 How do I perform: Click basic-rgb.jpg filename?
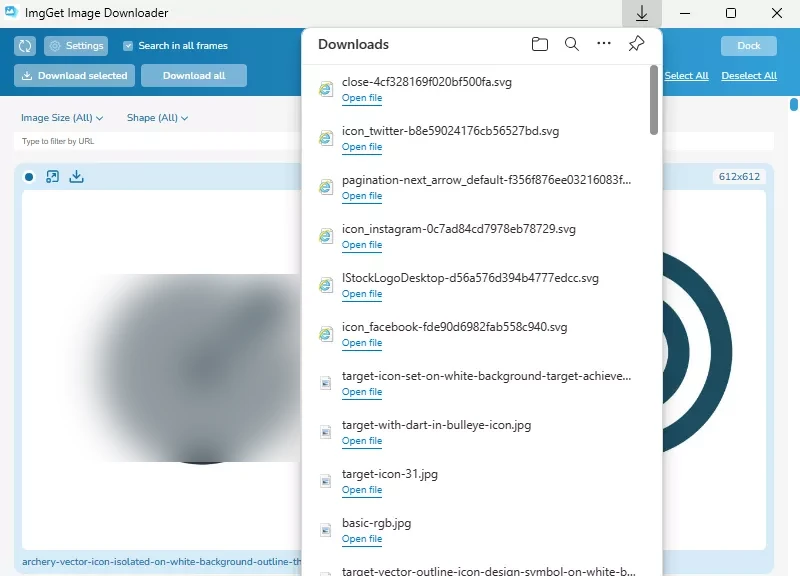tap(377, 523)
